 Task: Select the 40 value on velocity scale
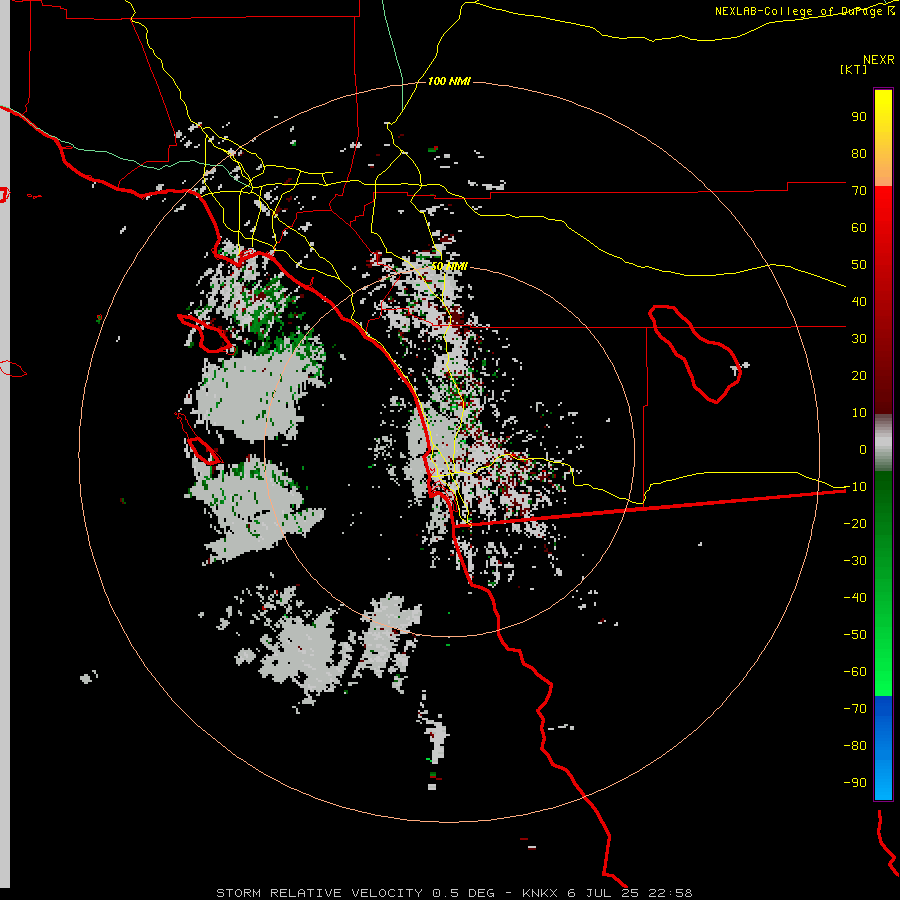tap(859, 302)
